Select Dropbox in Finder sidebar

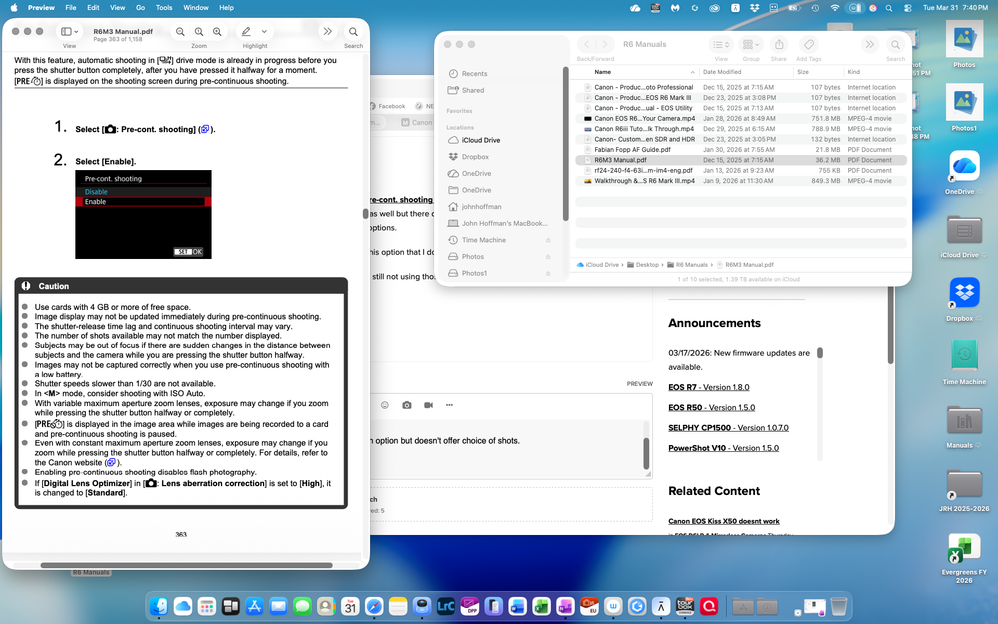tap(475, 157)
